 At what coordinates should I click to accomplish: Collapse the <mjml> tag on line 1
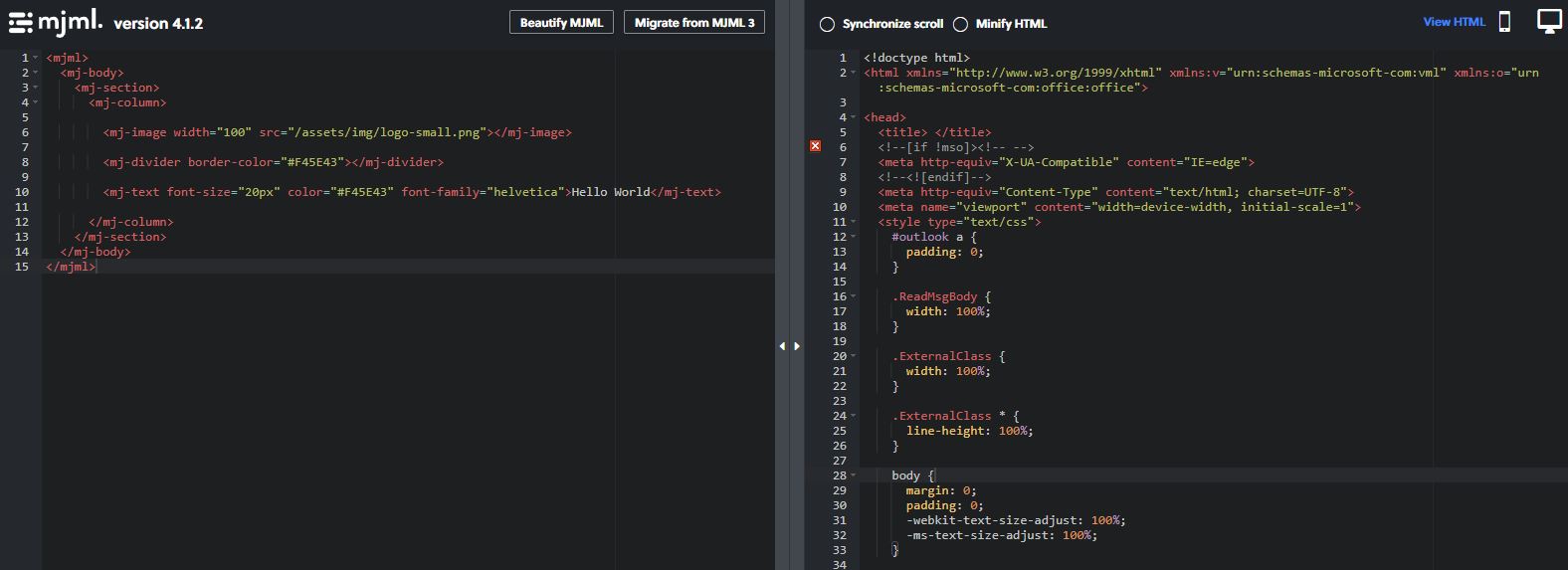coord(36,58)
